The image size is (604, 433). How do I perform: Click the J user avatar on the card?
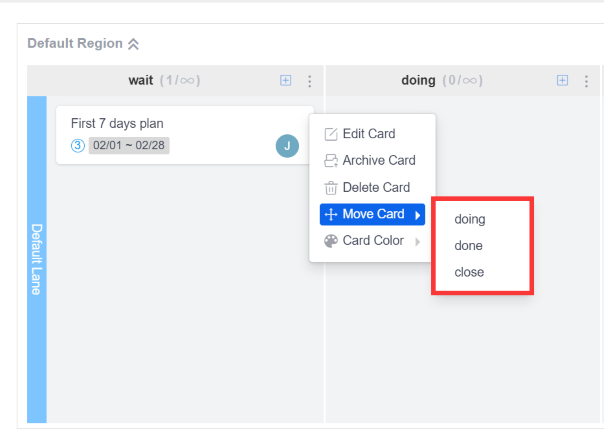(x=287, y=146)
